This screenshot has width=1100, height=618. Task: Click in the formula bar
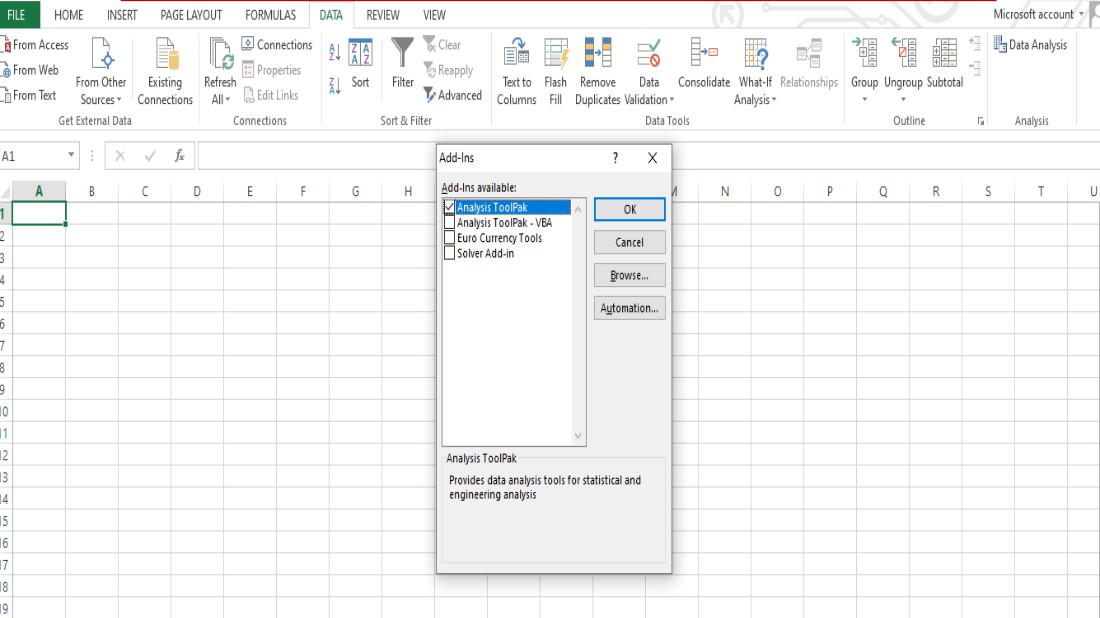tap(316, 156)
